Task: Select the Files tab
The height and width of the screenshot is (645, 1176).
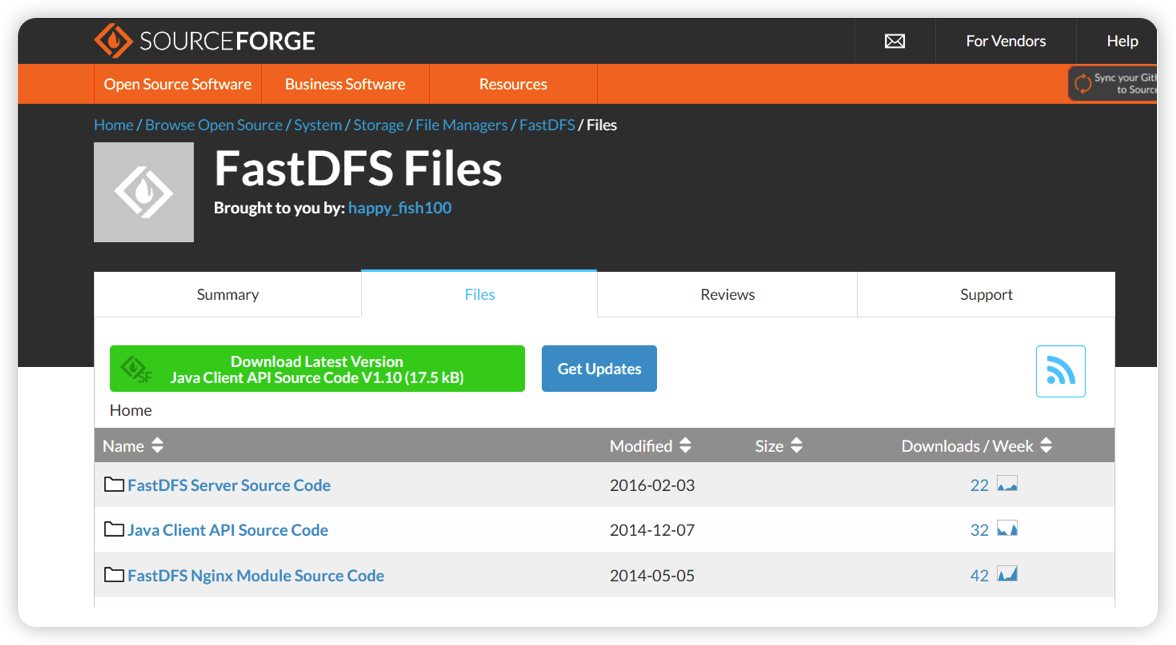Action: [479, 295]
